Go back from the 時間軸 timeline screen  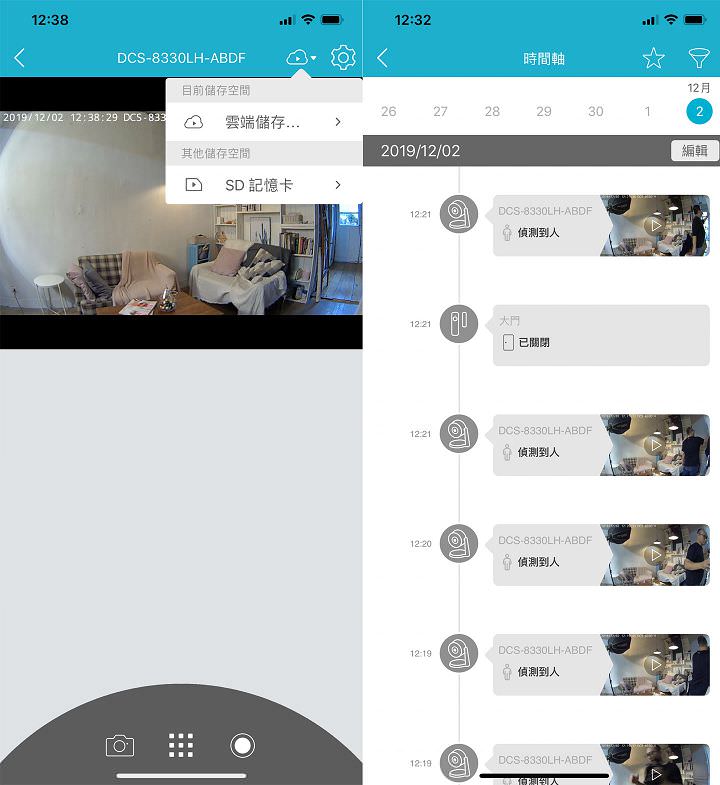point(383,58)
